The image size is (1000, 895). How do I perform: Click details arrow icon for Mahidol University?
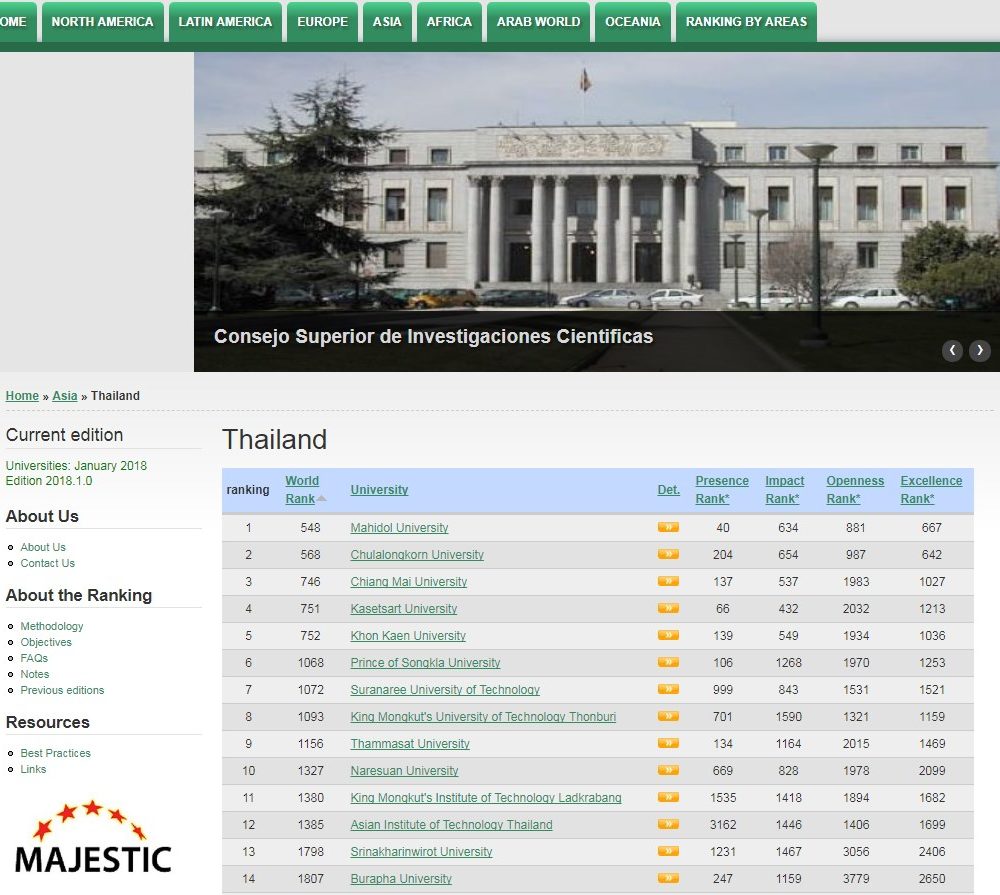[668, 527]
